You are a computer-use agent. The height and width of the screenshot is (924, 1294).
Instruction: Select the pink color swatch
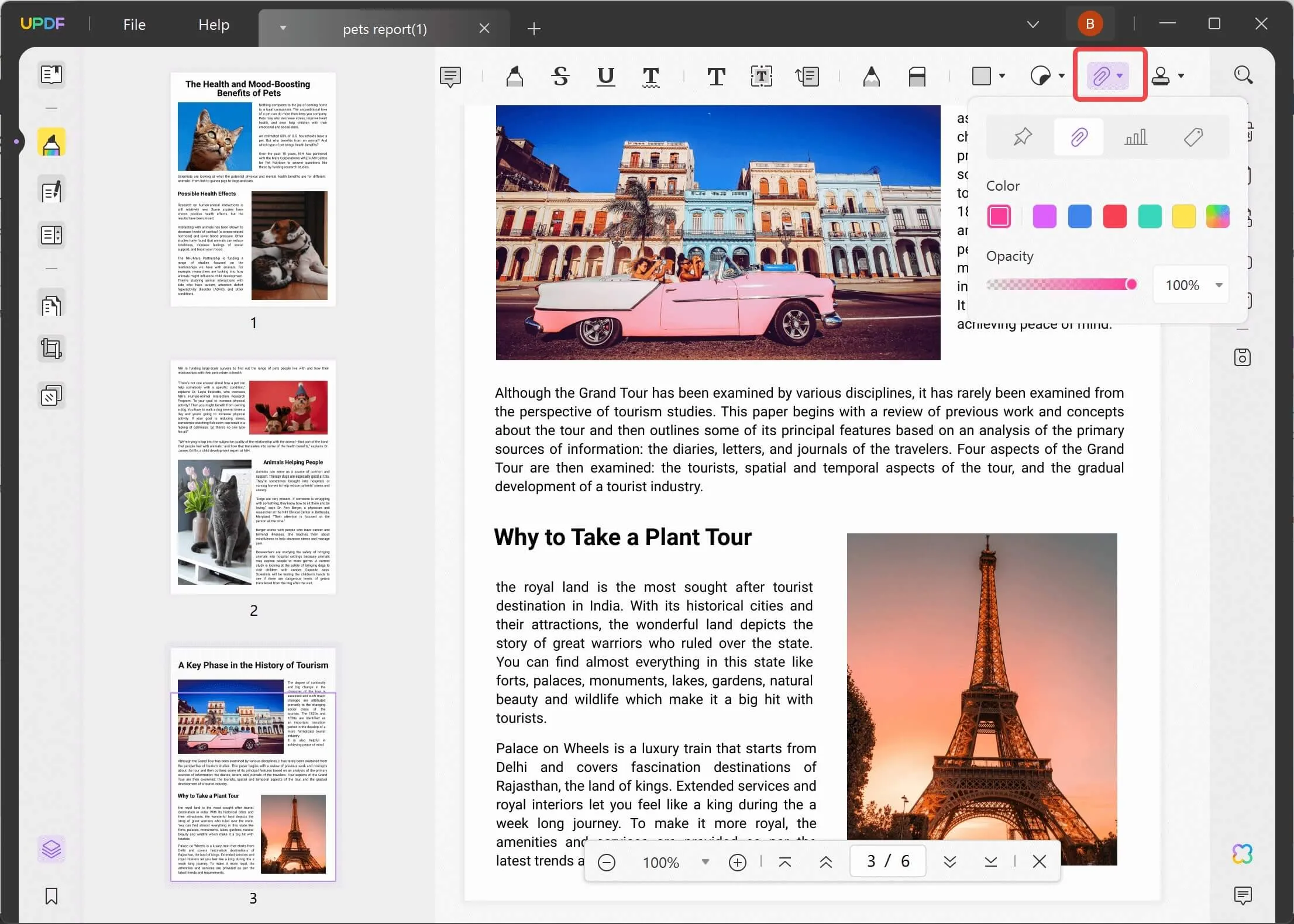point(1000,216)
